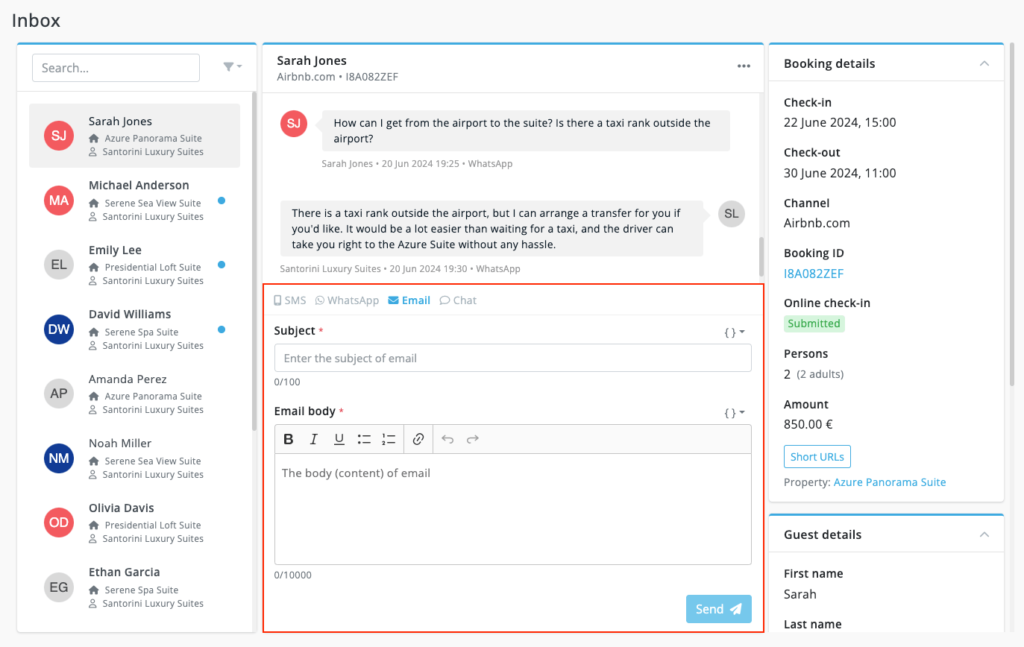
Task: Insert a bulleted list in email body
Action: pyautogui.click(x=364, y=439)
